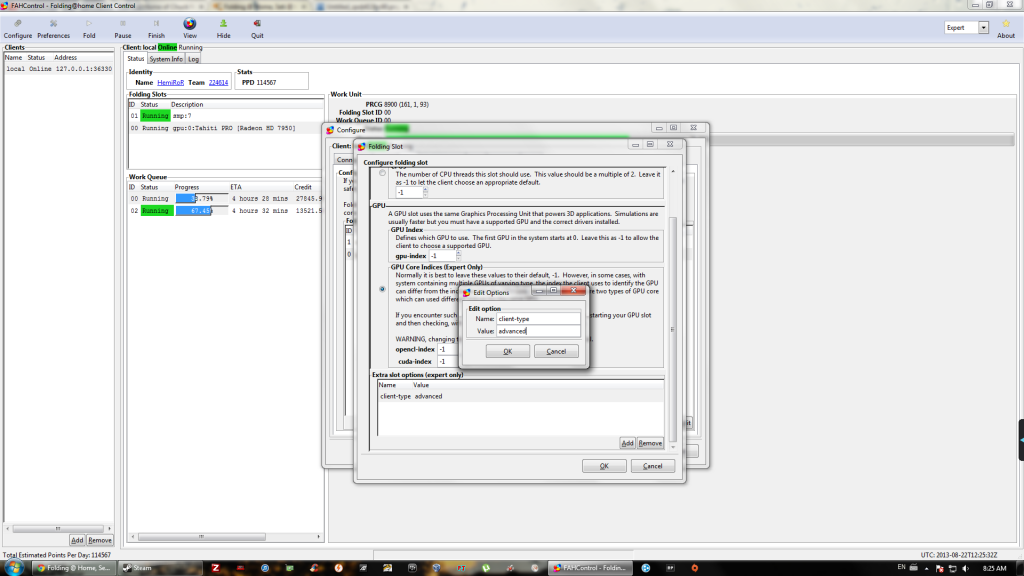Click OK in the Folding Slot dialog
This screenshot has width=1024, height=576.
click(604, 466)
